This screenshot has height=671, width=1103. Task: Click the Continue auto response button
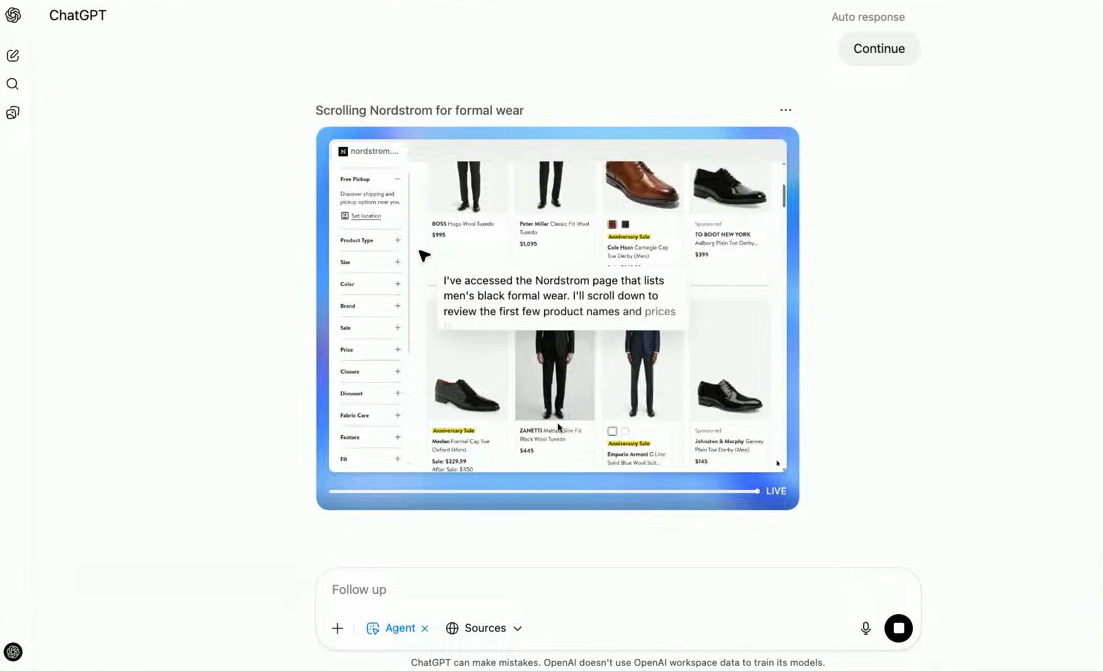(879, 49)
